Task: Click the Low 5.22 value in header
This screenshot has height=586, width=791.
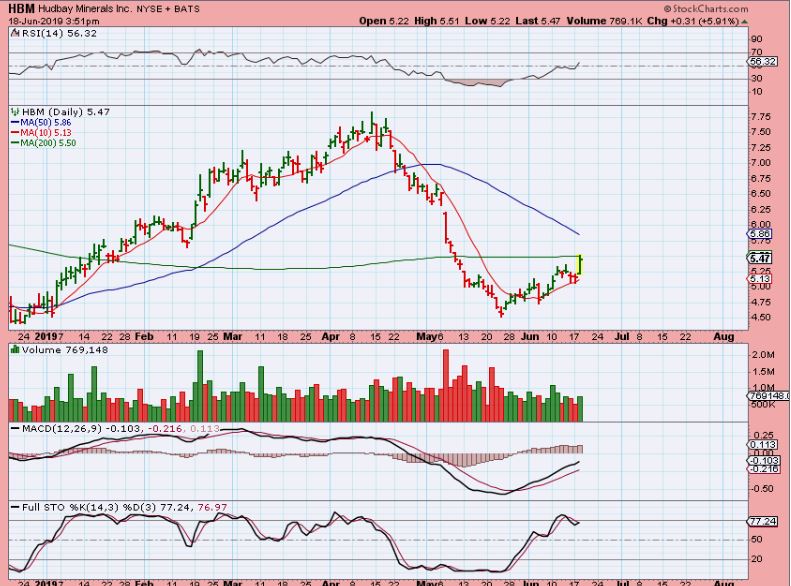Action: (487, 21)
